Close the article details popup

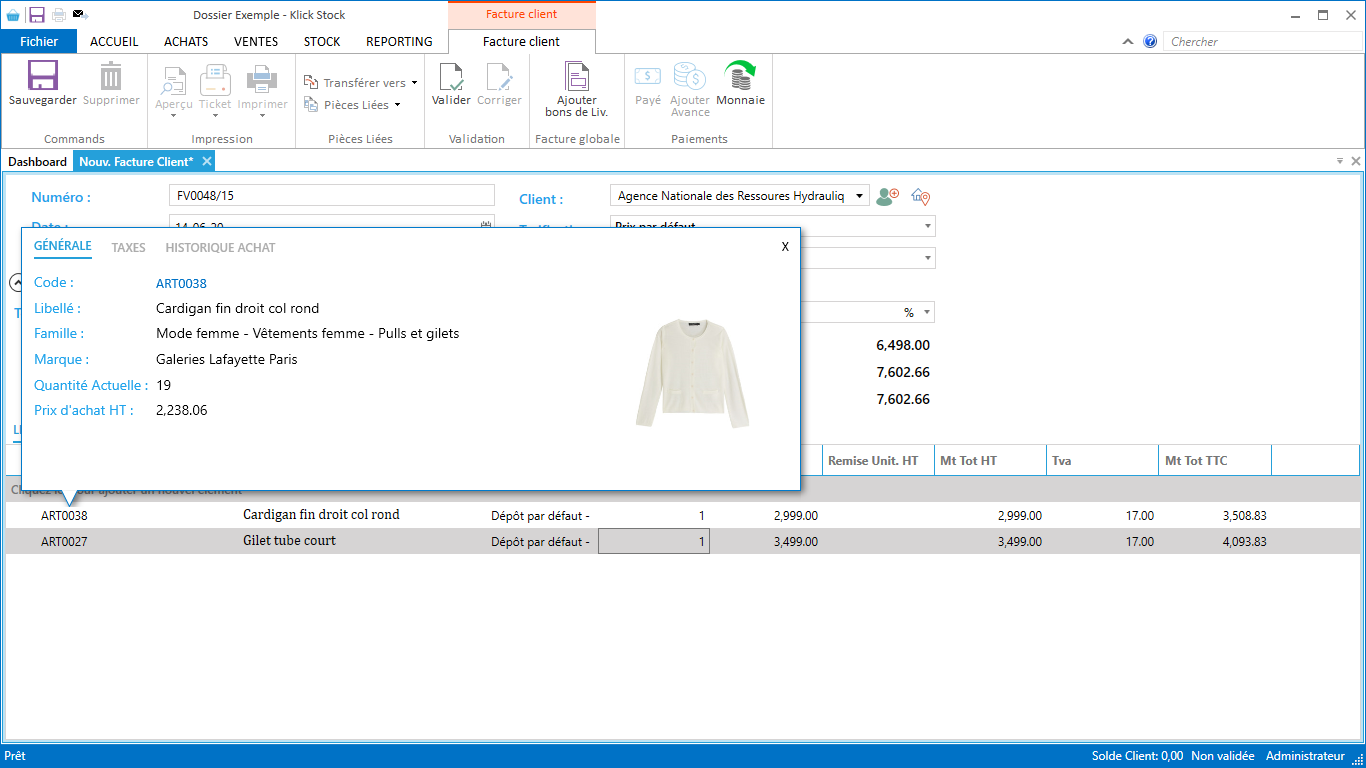[785, 247]
